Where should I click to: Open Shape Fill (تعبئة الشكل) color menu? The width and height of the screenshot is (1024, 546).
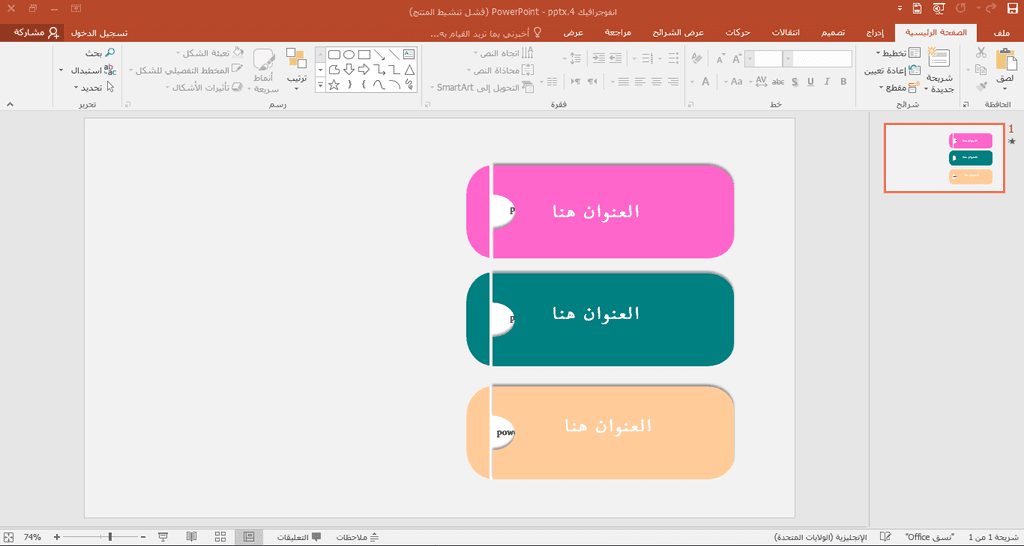210,53
